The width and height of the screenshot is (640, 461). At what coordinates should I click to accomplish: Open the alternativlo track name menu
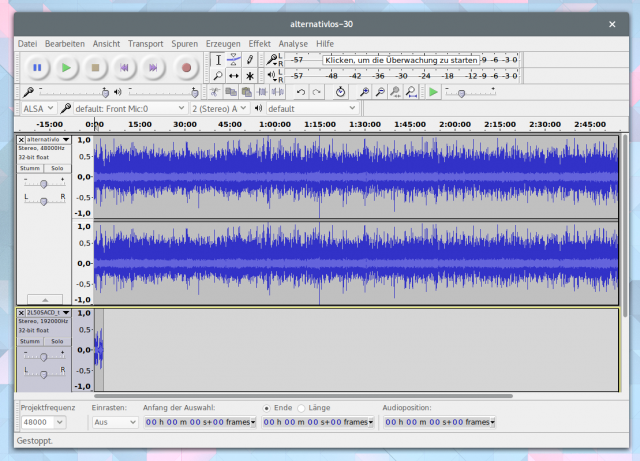point(48,140)
